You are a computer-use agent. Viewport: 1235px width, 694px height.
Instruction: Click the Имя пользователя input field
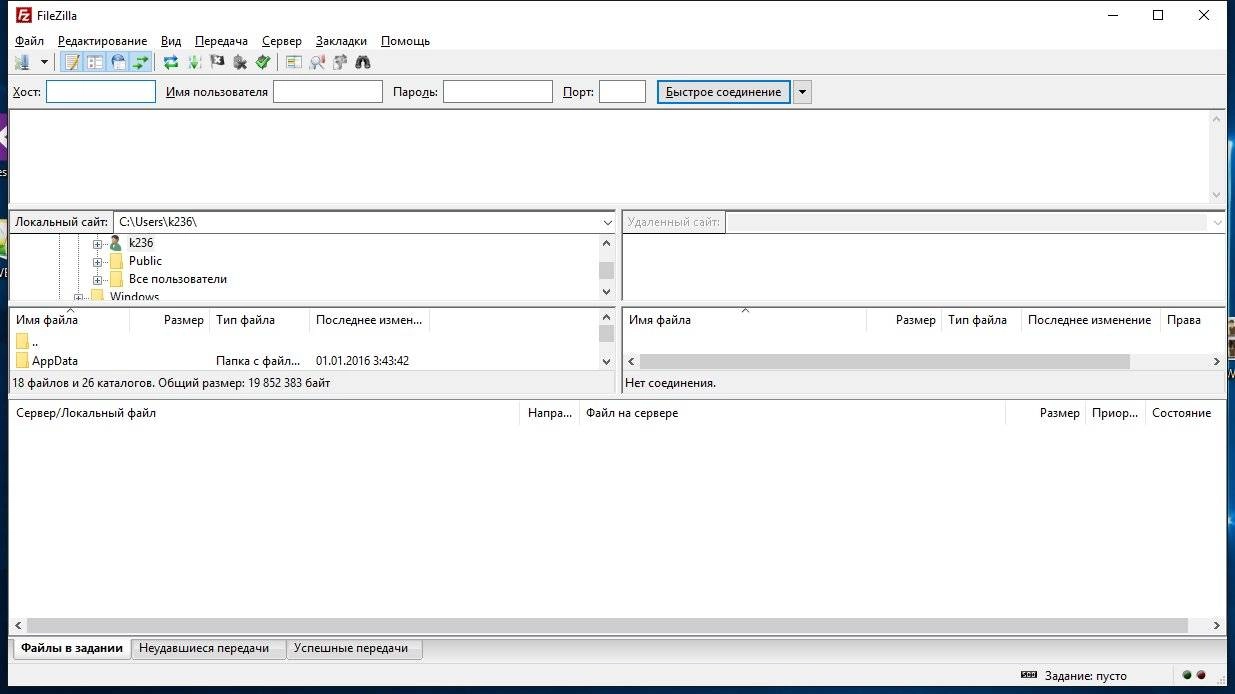pos(328,92)
